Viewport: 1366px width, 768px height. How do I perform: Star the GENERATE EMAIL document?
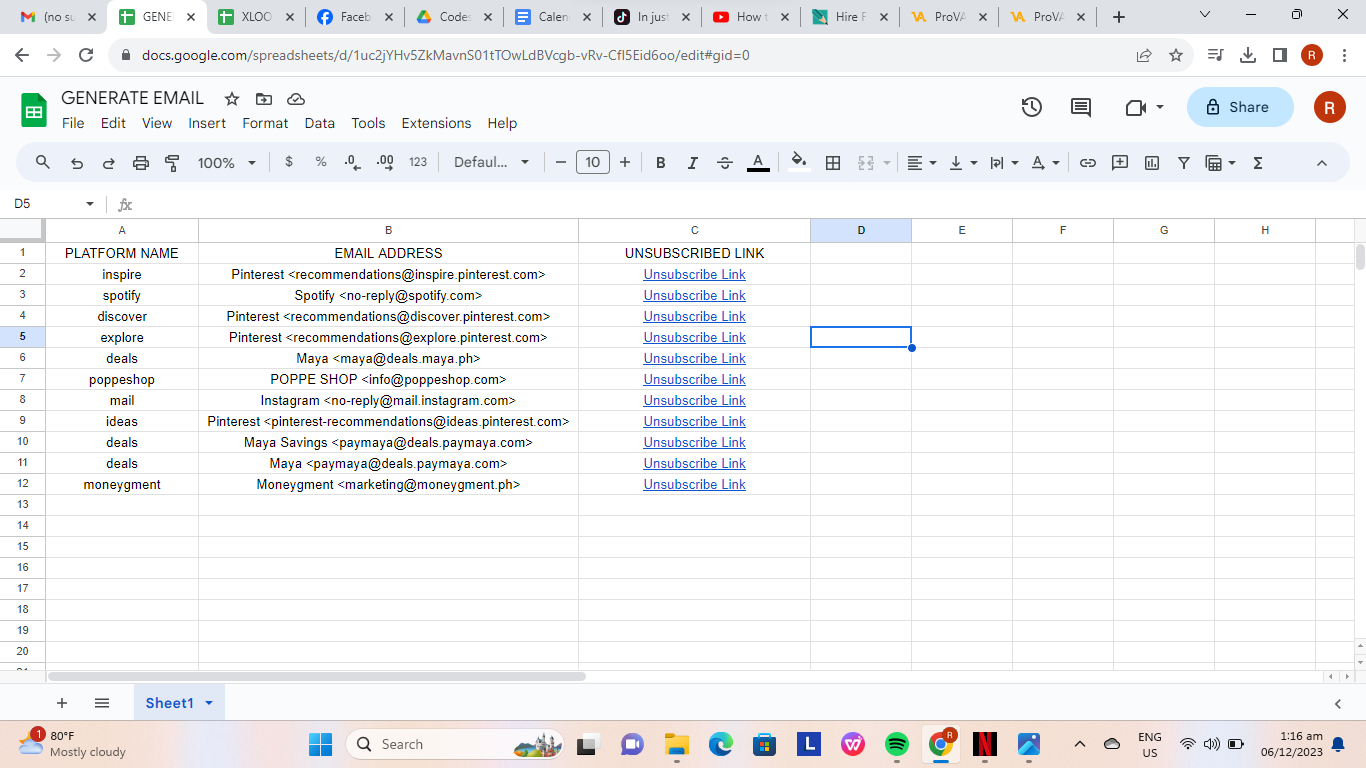[x=232, y=99]
